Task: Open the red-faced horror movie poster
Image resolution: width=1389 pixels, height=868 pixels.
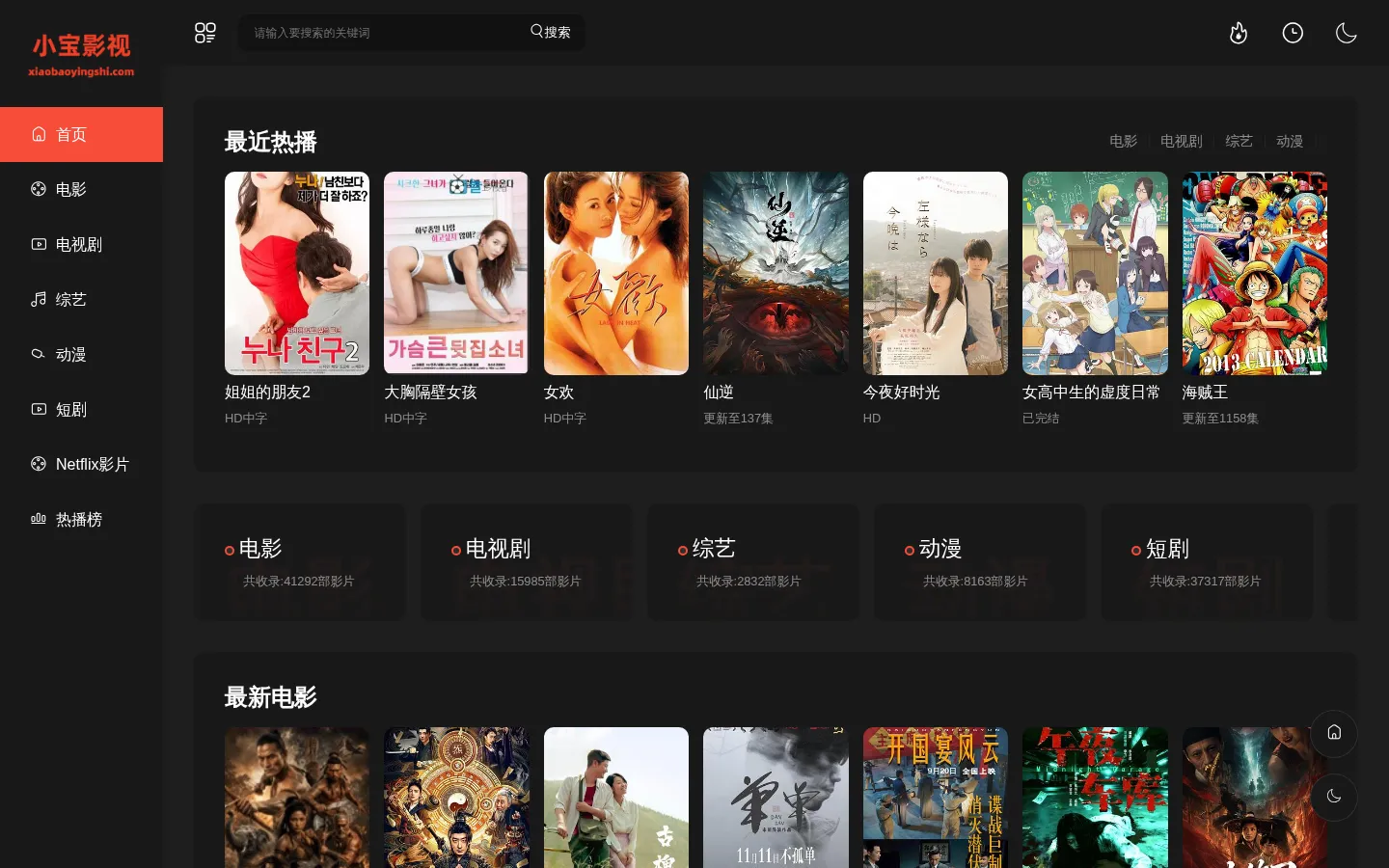Action: [x=1255, y=798]
